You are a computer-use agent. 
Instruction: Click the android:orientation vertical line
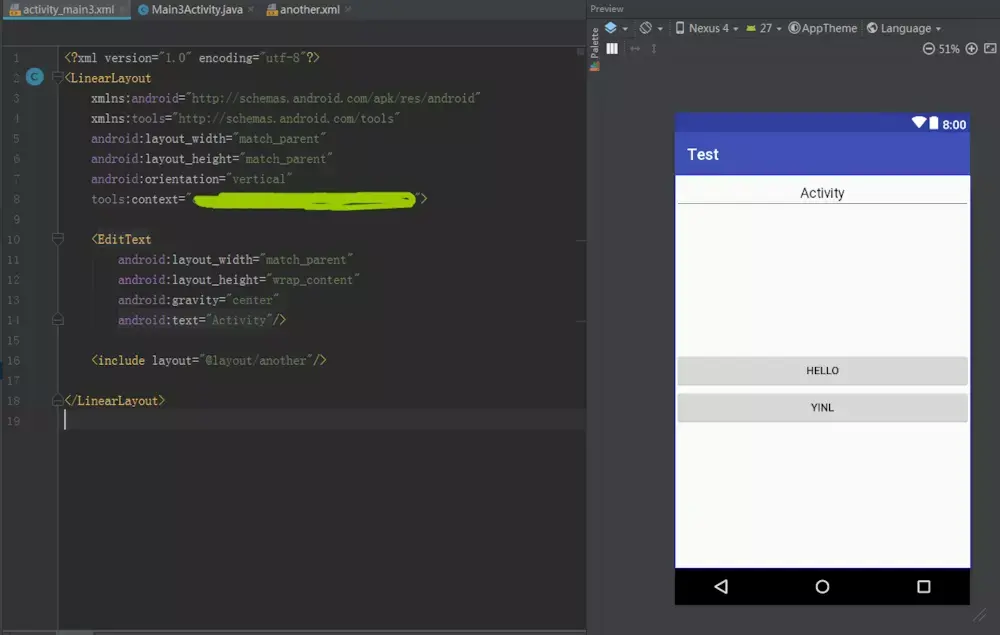[191, 179]
